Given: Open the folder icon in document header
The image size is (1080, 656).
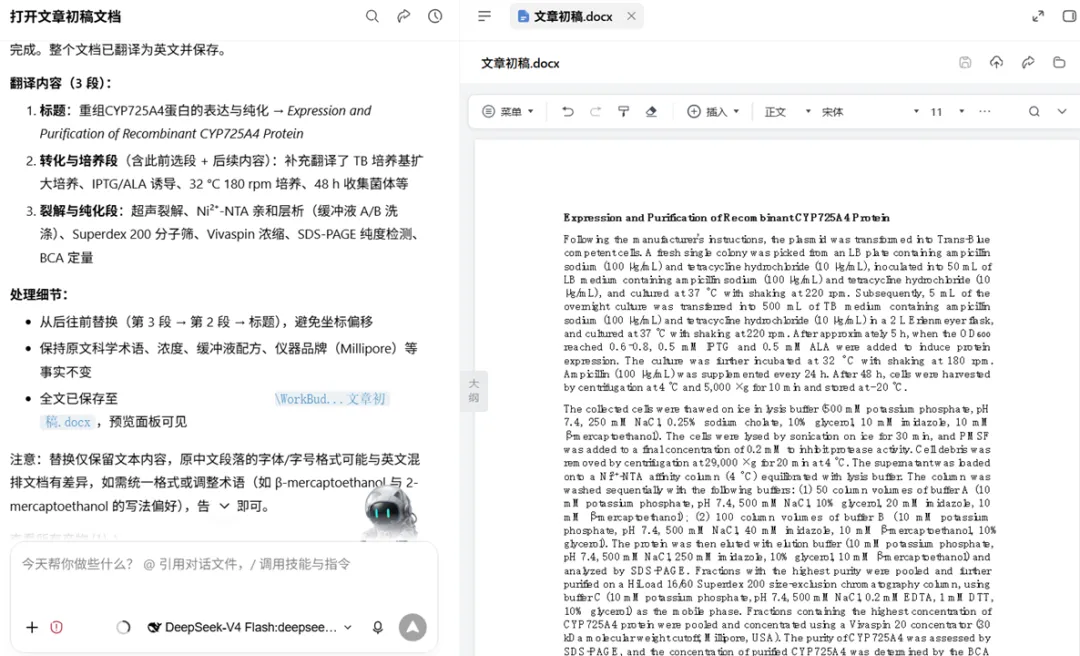Looking at the screenshot, I should pyautogui.click(x=1059, y=63).
